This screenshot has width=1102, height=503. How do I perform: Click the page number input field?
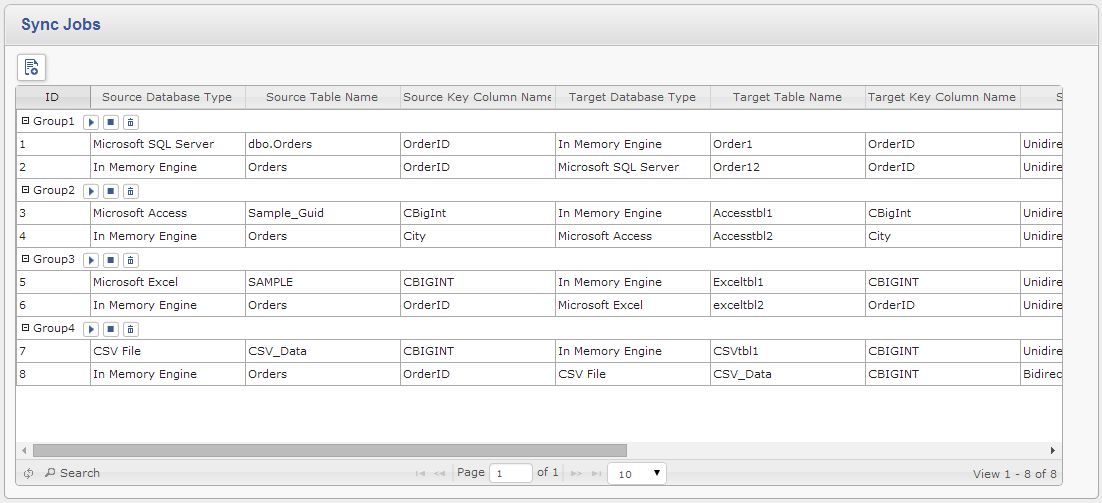tap(511, 473)
